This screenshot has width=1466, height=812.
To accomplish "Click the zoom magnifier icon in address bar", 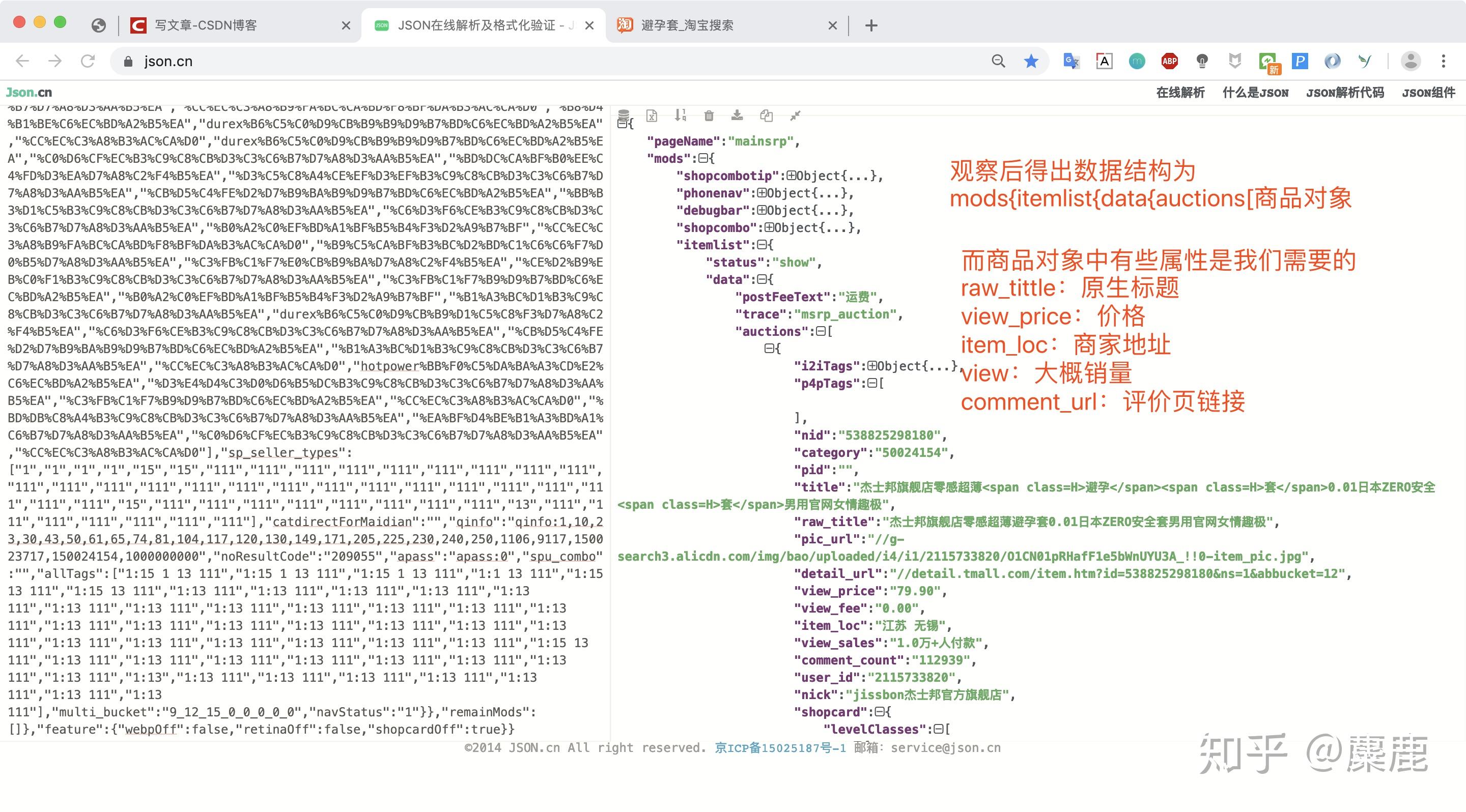I will pyautogui.click(x=998, y=61).
